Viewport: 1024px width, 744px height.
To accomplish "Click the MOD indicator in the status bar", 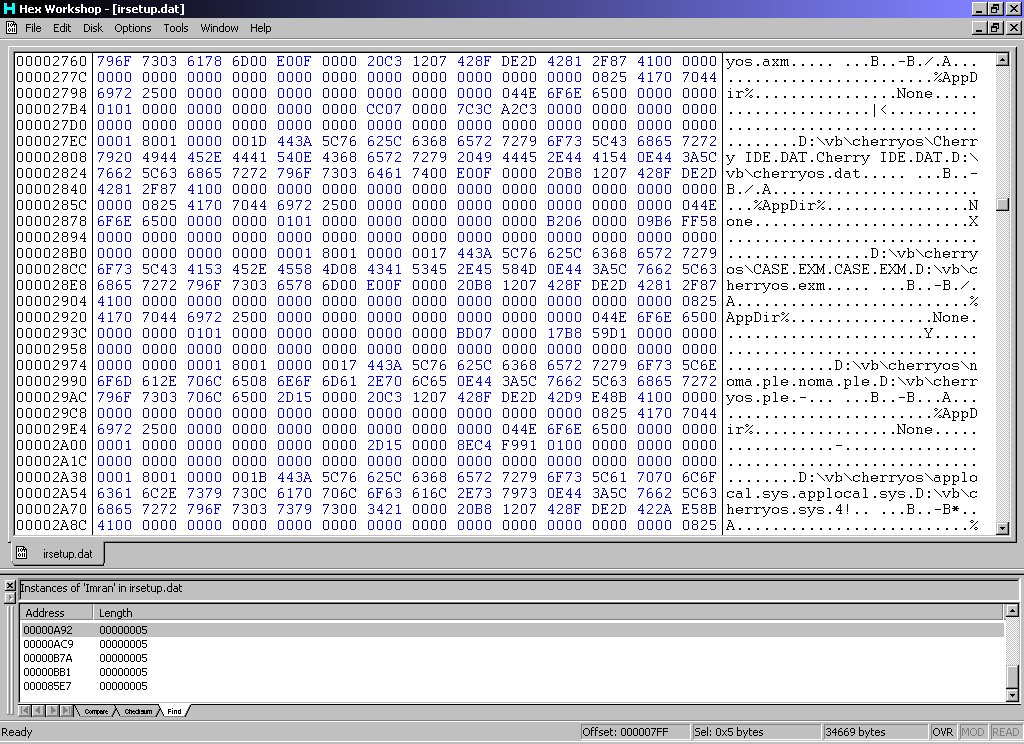I will point(972,732).
